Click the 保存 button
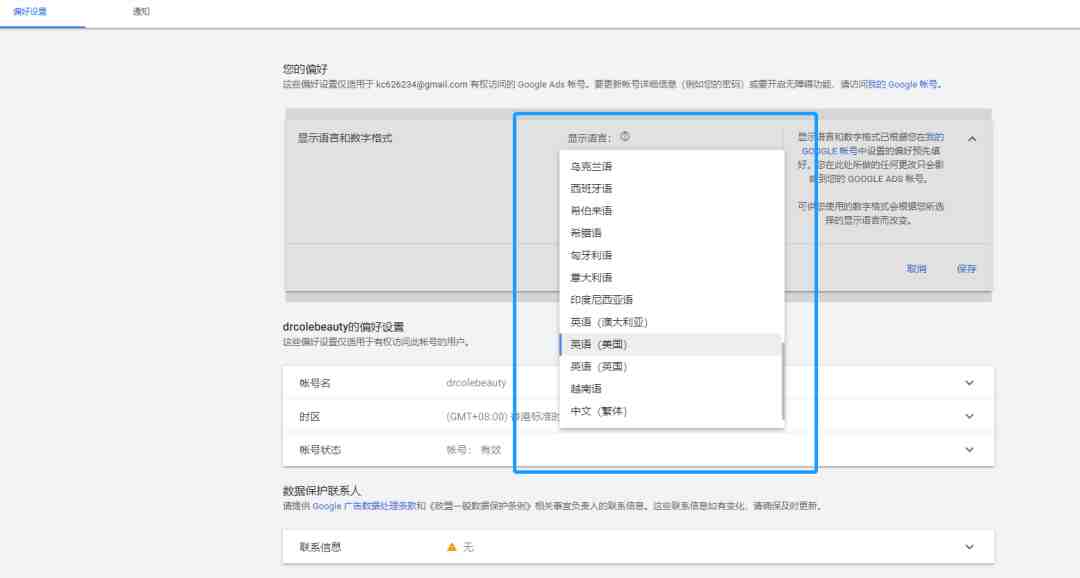This screenshot has height=578, width=1080. [966, 269]
